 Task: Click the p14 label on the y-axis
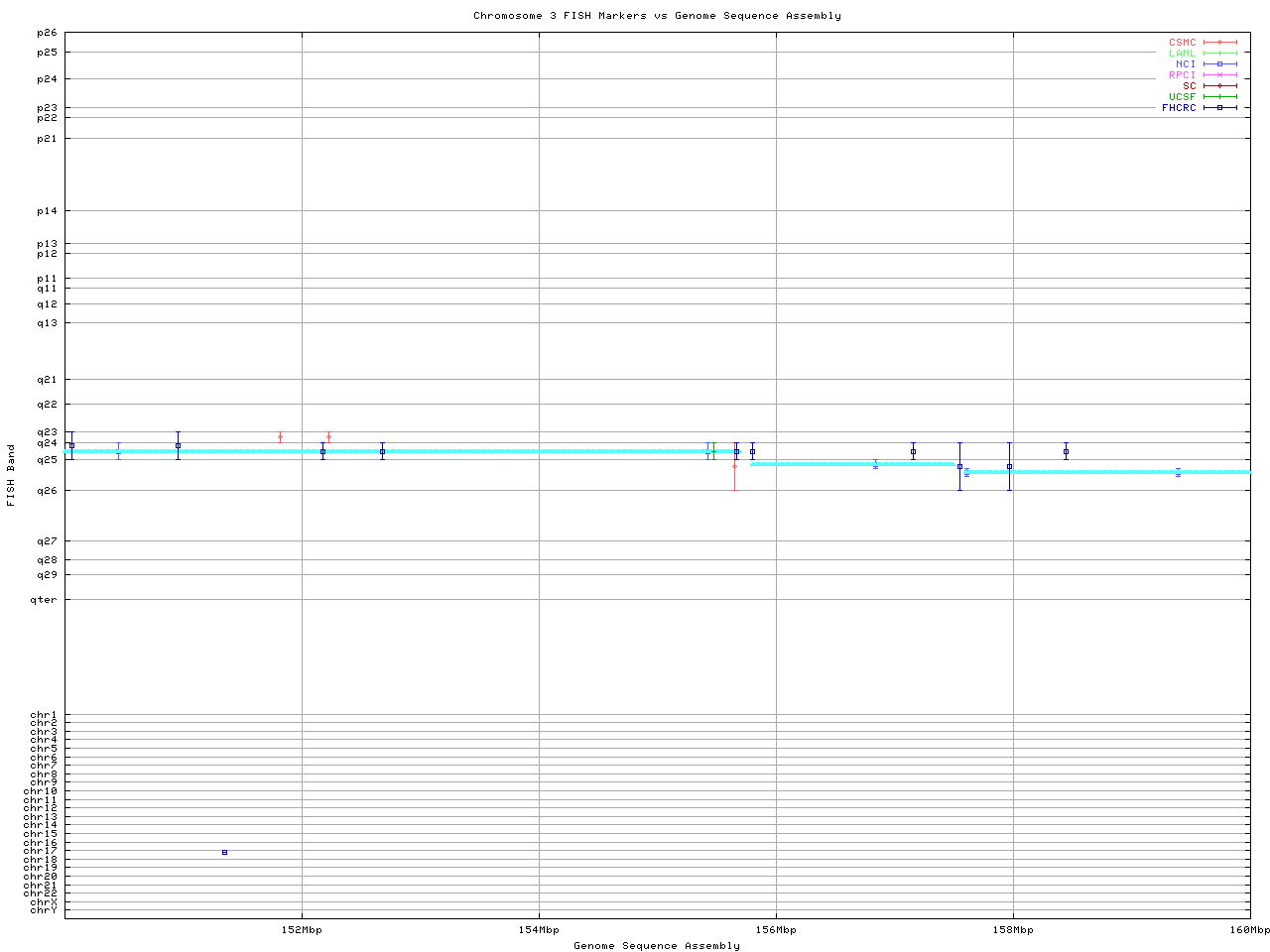coord(47,211)
